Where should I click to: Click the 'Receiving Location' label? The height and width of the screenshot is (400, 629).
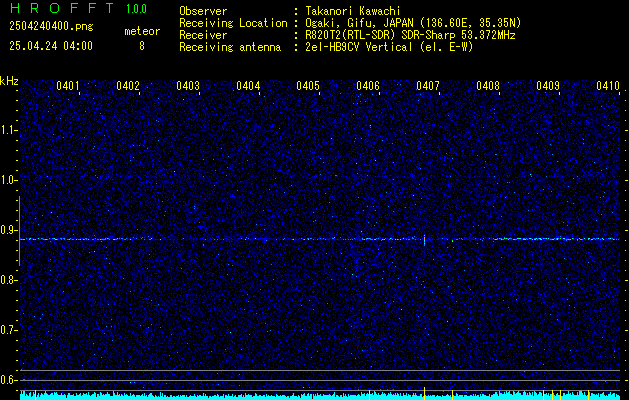coord(233,23)
